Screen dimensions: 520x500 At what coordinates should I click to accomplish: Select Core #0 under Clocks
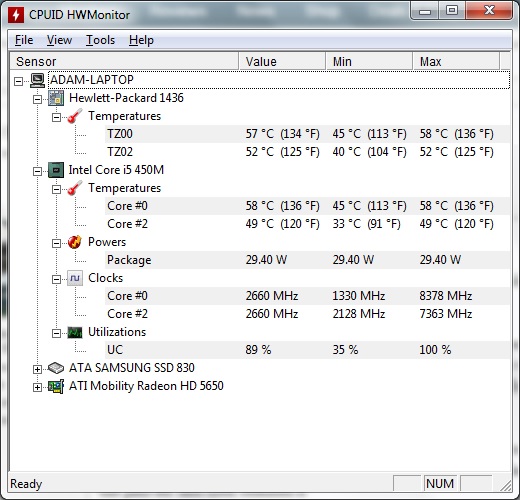pyautogui.click(x=307, y=296)
